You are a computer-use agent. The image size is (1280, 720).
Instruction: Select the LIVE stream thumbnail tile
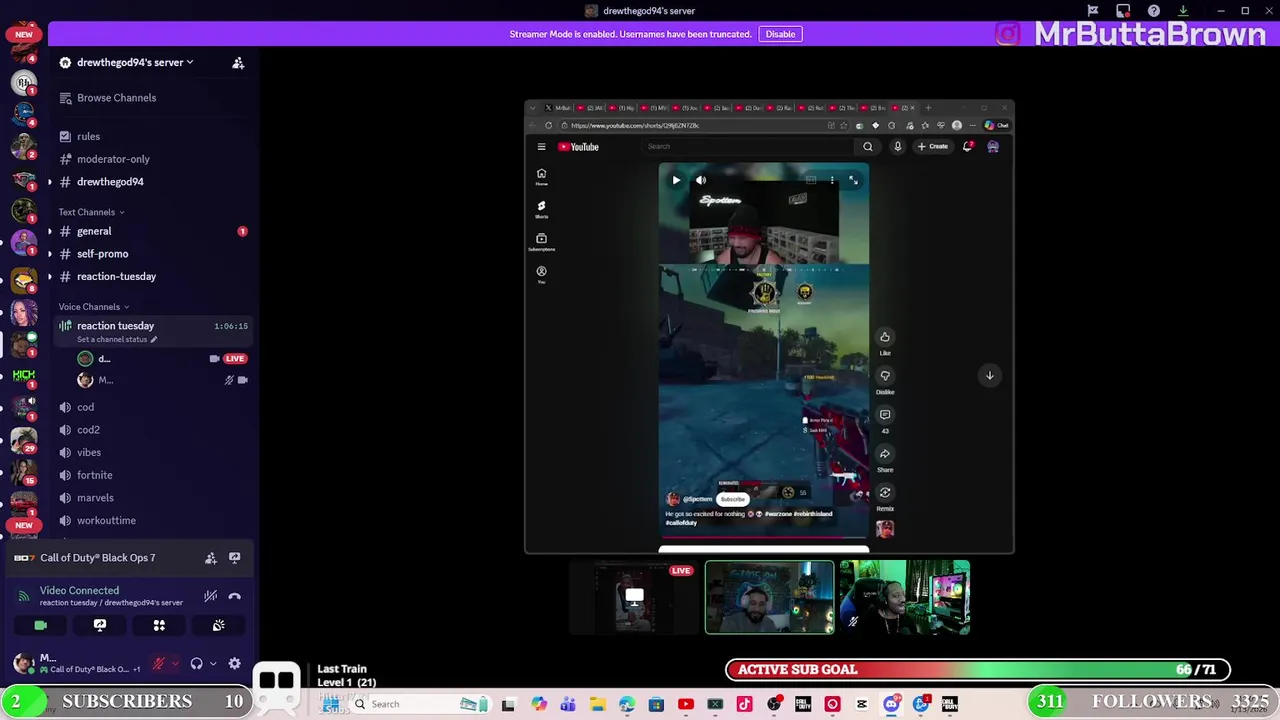(x=632, y=597)
